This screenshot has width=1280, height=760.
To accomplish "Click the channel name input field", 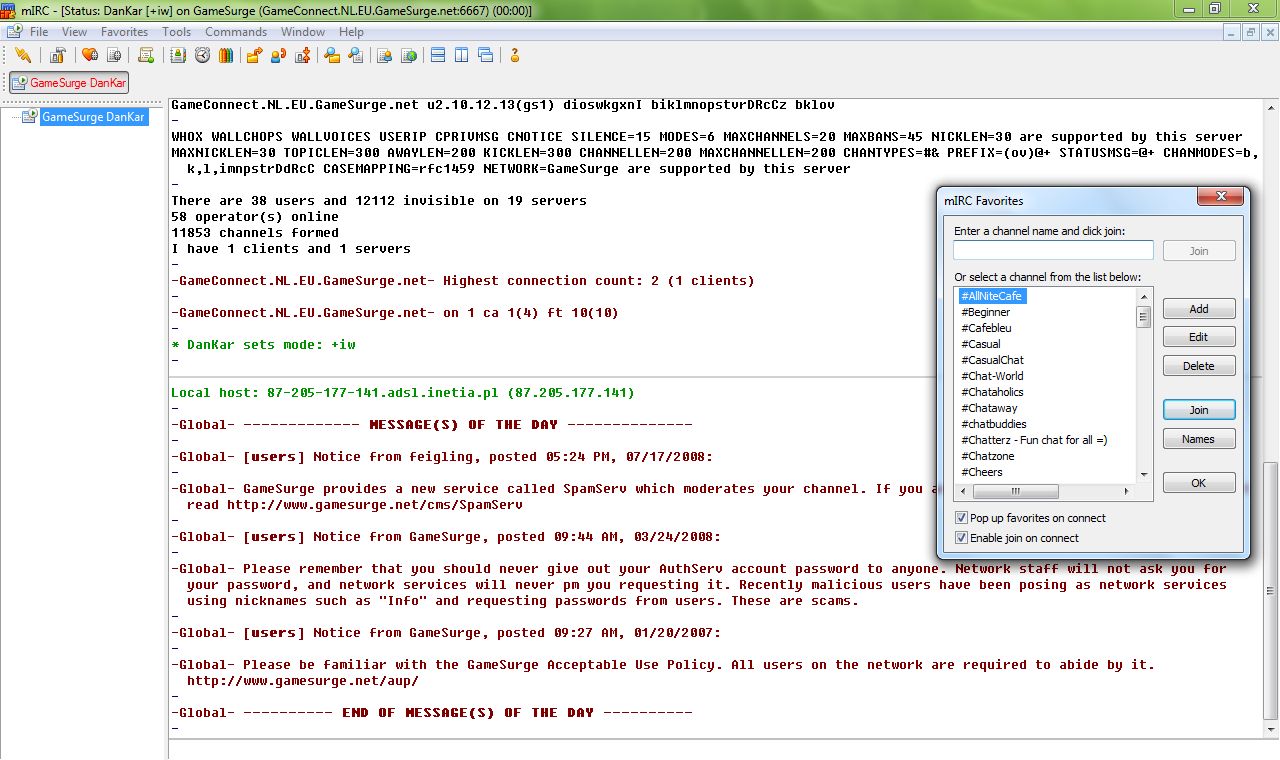I will tap(1053, 250).
